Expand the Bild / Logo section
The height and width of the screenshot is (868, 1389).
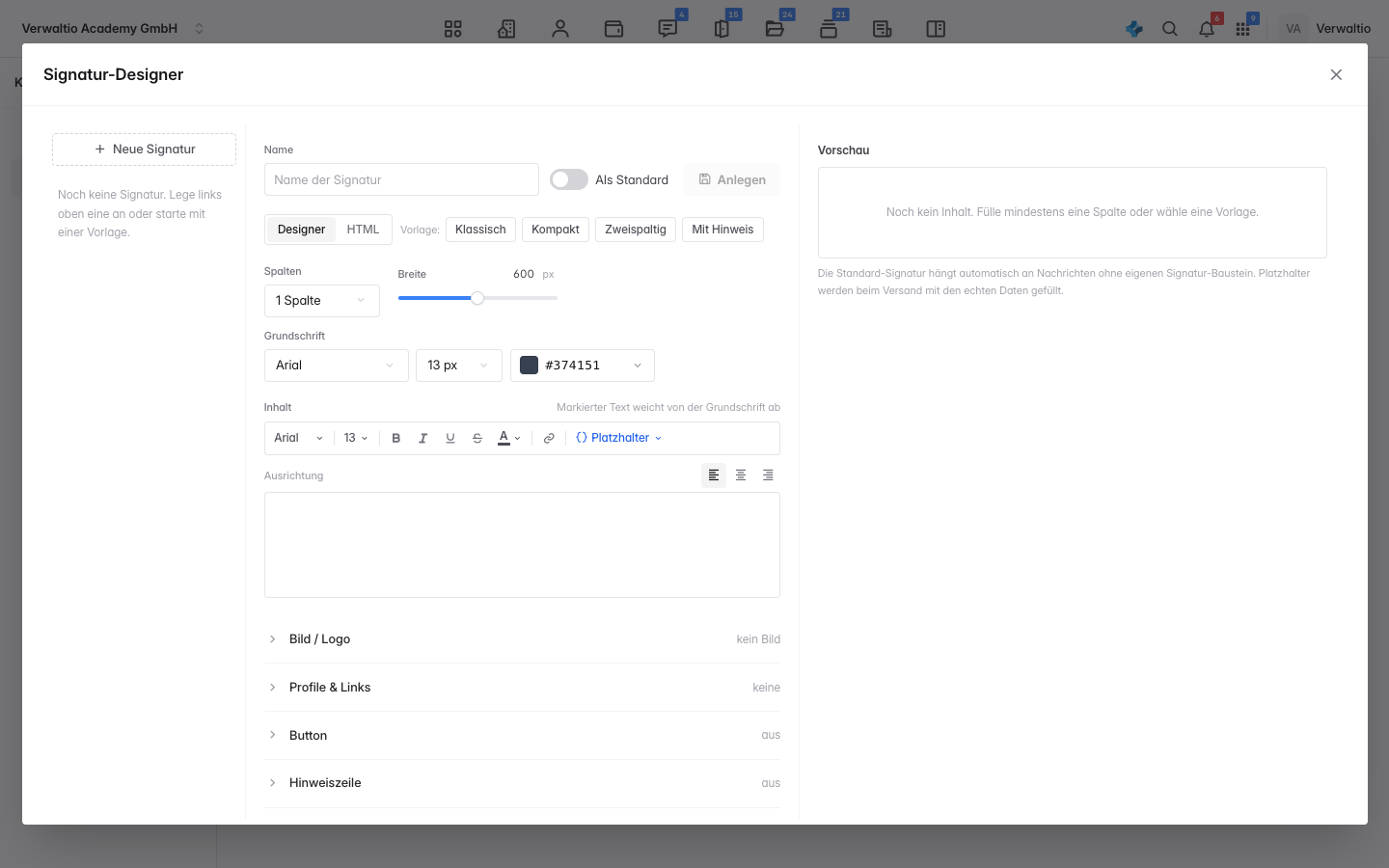click(x=522, y=639)
